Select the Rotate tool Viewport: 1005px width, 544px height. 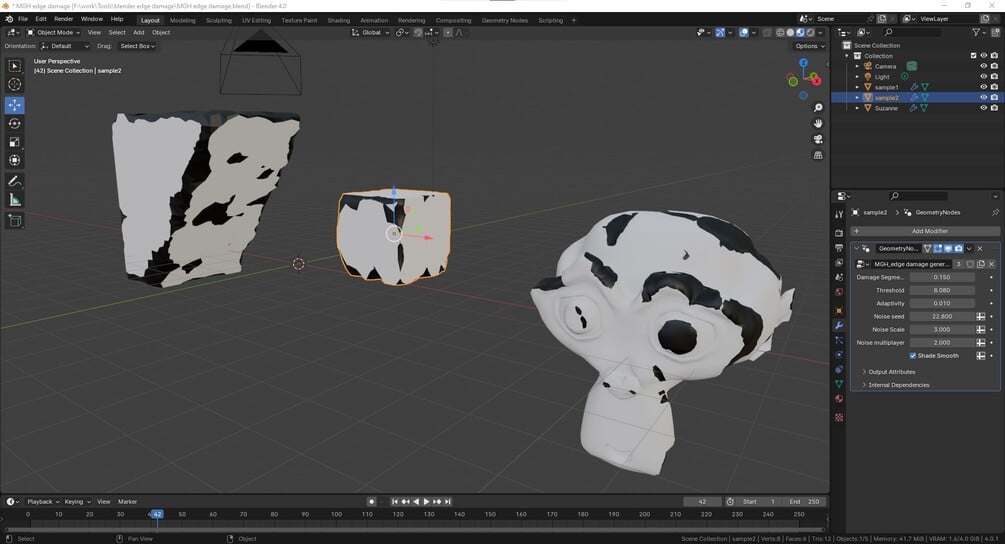(x=14, y=123)
